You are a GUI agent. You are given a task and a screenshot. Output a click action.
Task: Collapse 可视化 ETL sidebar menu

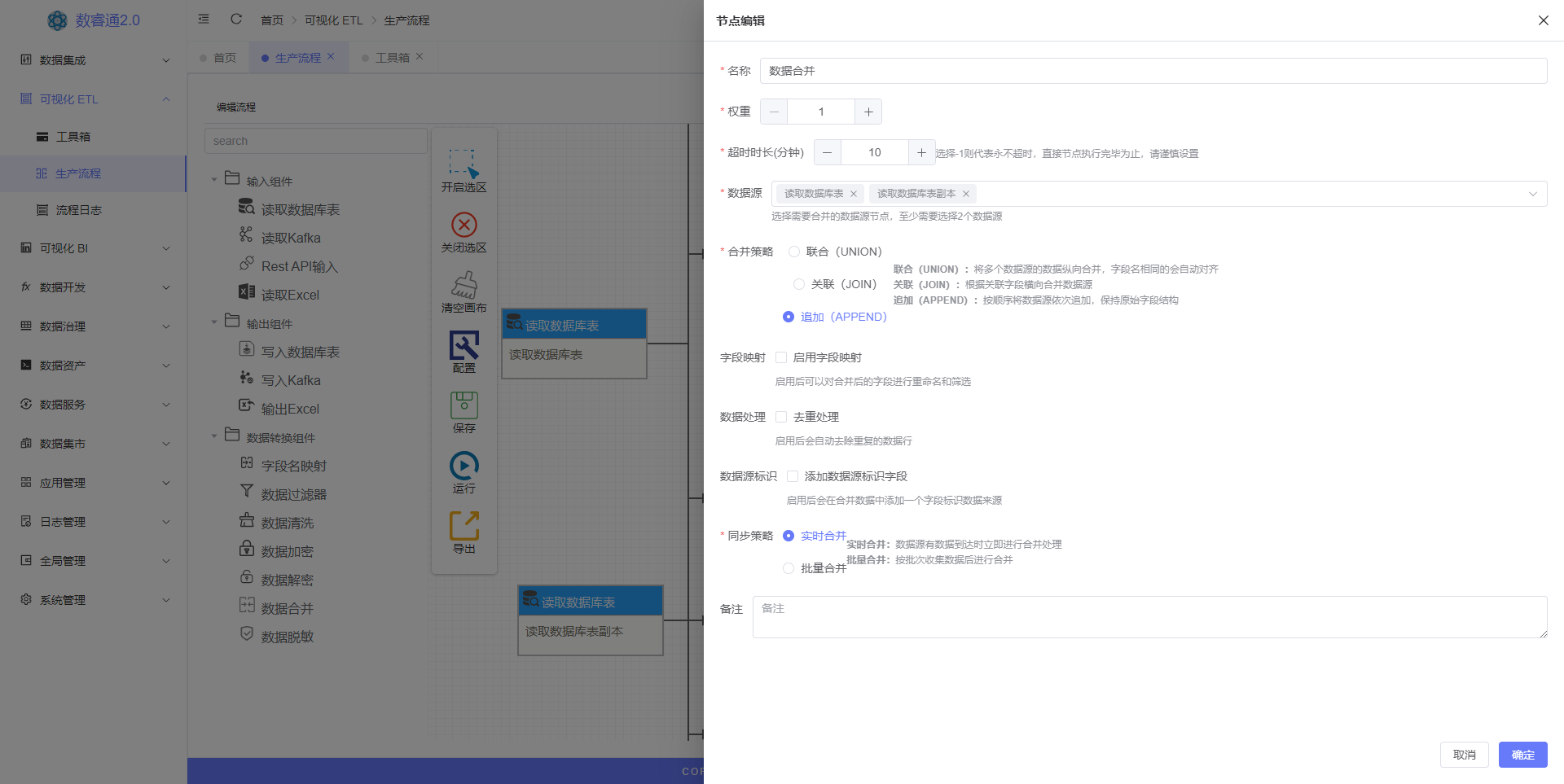[94, 99]
